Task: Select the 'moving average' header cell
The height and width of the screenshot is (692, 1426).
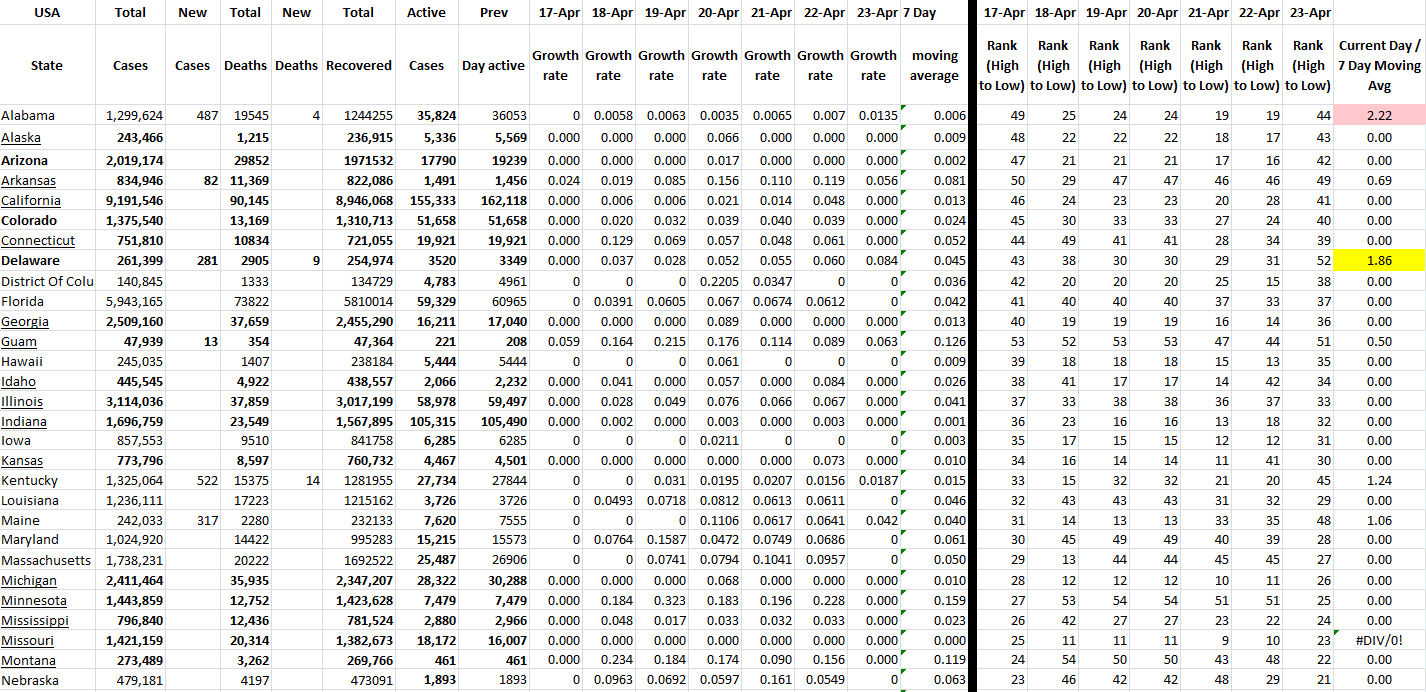Action: point(934,65)
